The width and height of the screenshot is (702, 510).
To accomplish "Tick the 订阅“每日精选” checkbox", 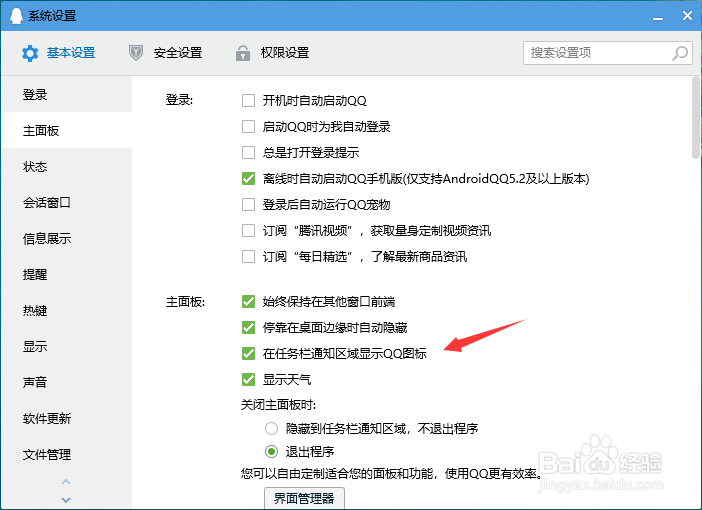I will (248, 256).
